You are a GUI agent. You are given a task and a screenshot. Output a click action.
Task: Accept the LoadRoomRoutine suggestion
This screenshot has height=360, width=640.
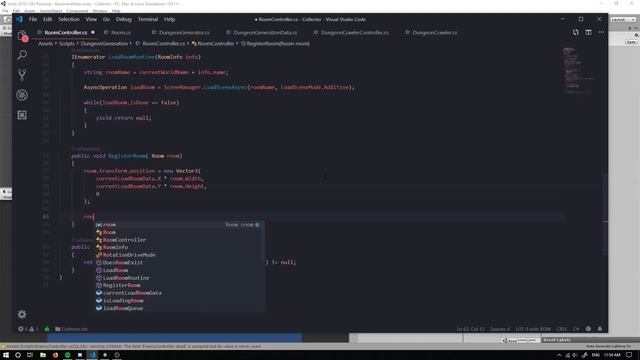(180, 278)
